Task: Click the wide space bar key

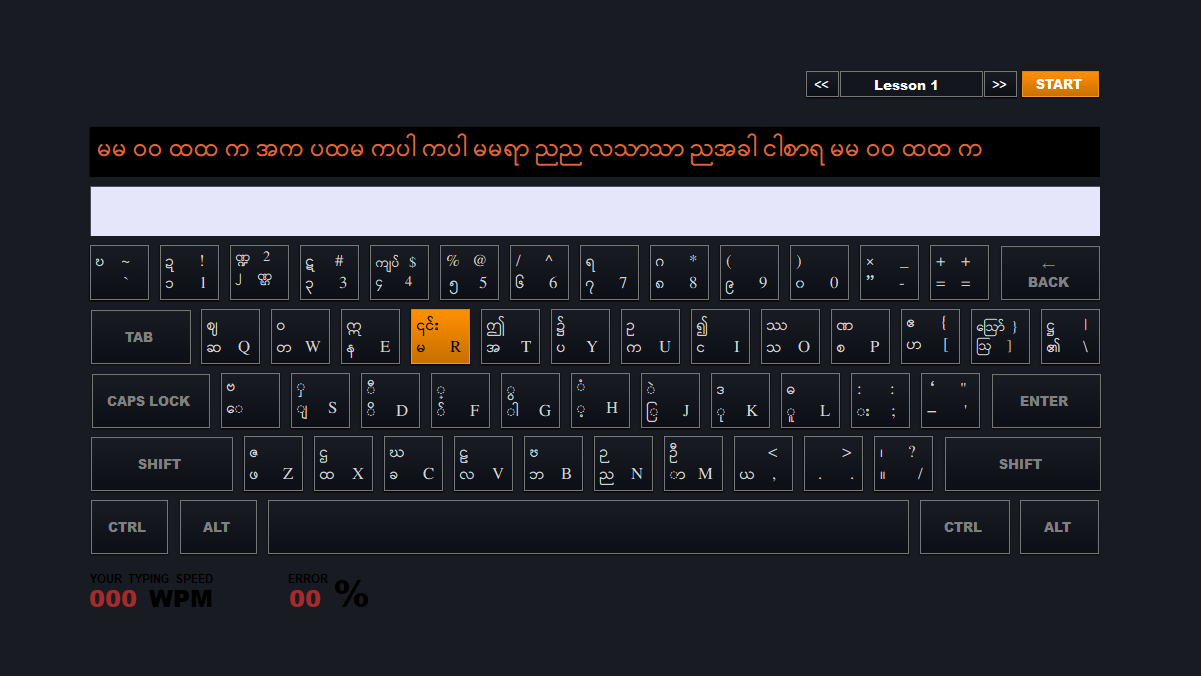Action: point(588,527)
